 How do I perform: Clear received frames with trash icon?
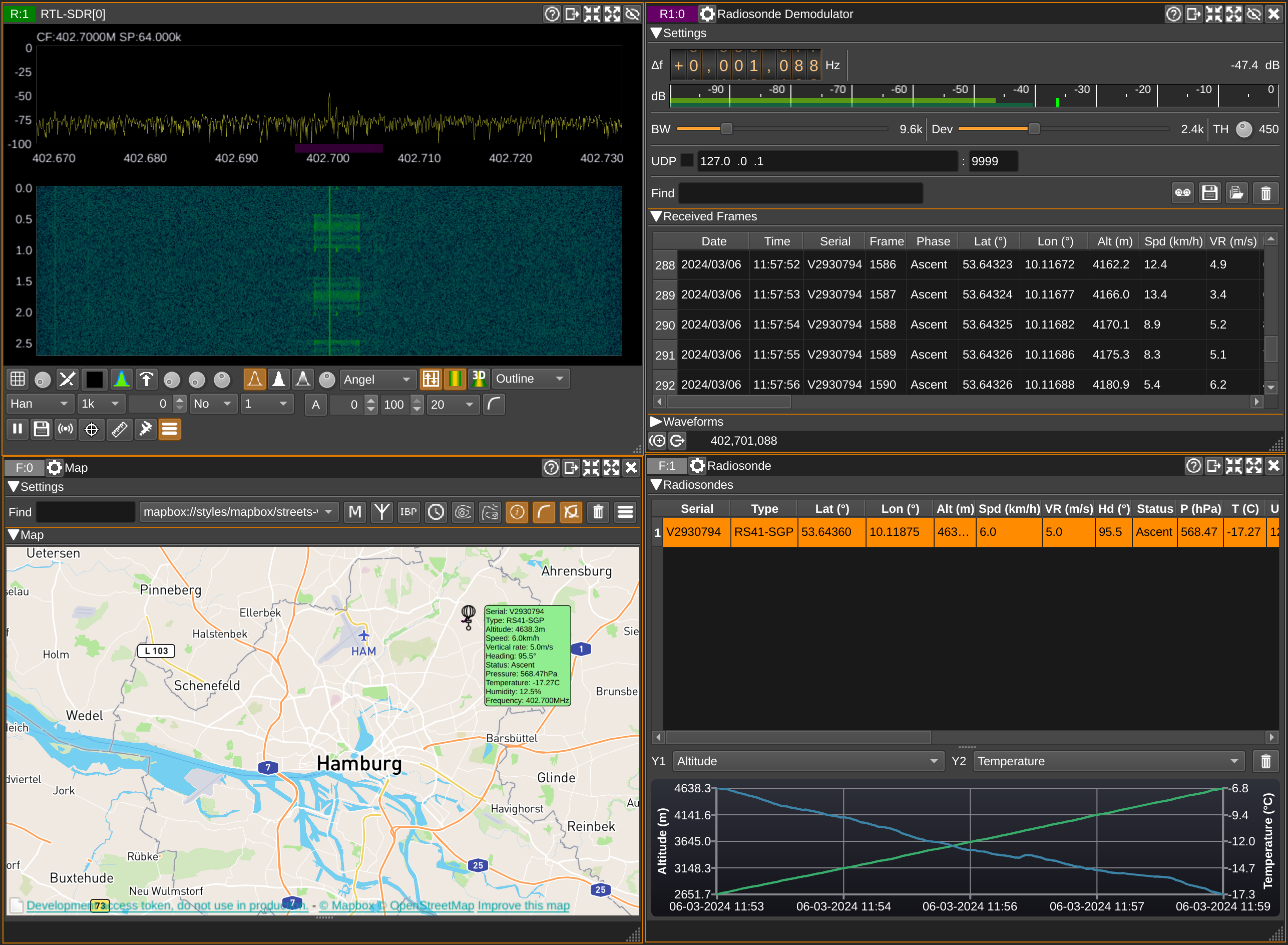tap(1265, 193)
